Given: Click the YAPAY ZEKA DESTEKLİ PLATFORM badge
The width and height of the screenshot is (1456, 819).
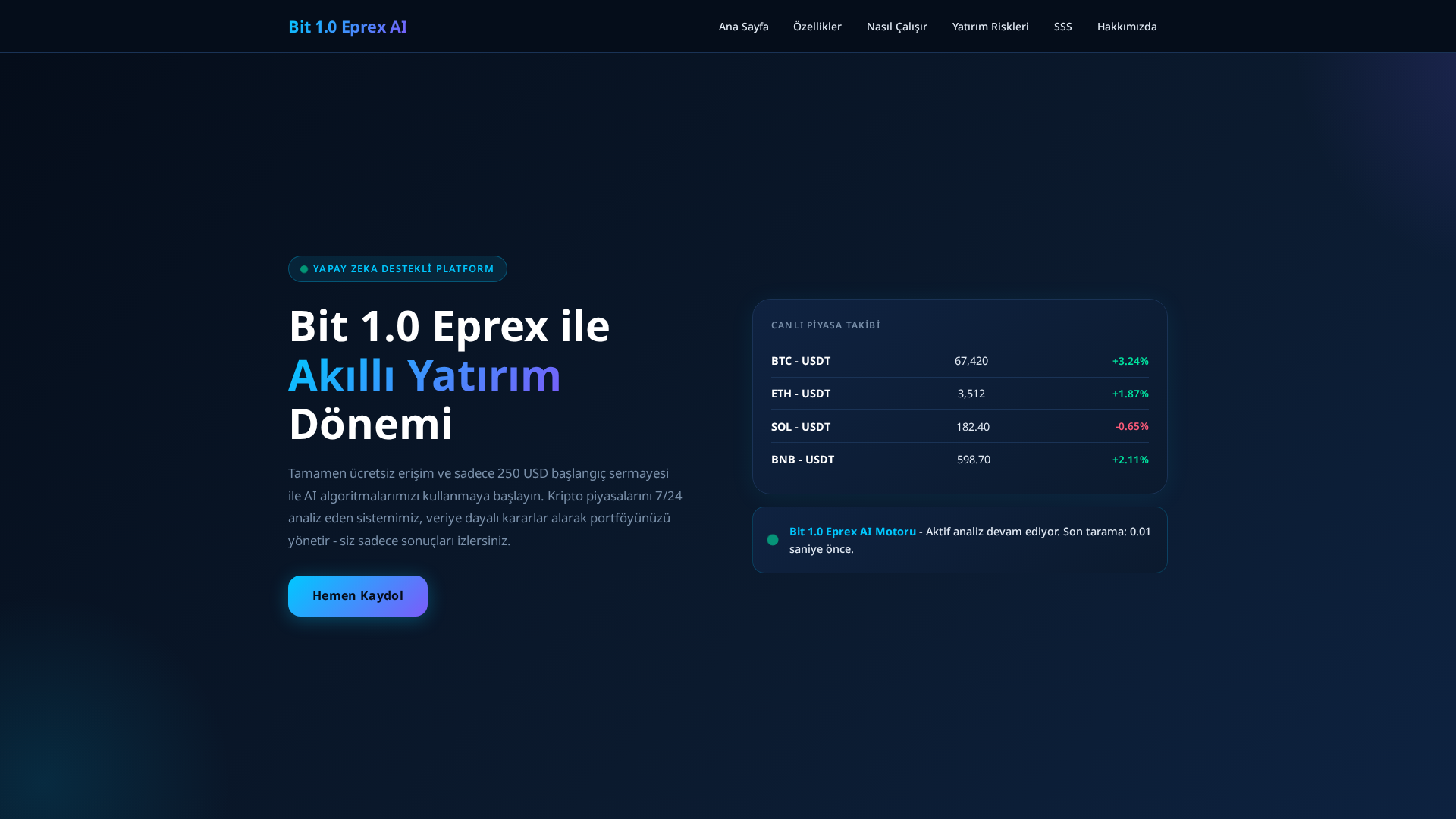Looking at the screenshot, I should coord(397,268).
